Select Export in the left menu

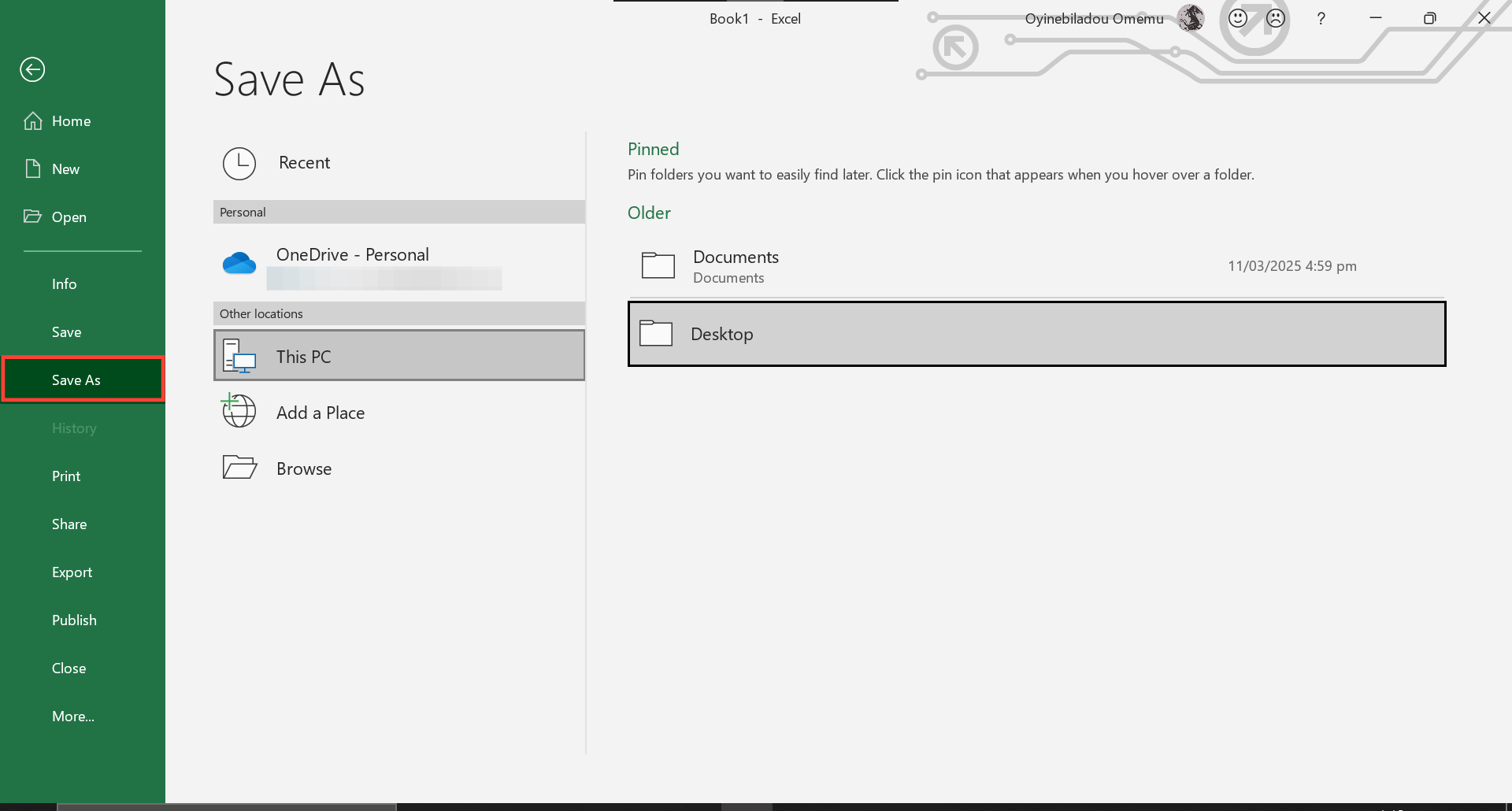[x=72, y=572]
